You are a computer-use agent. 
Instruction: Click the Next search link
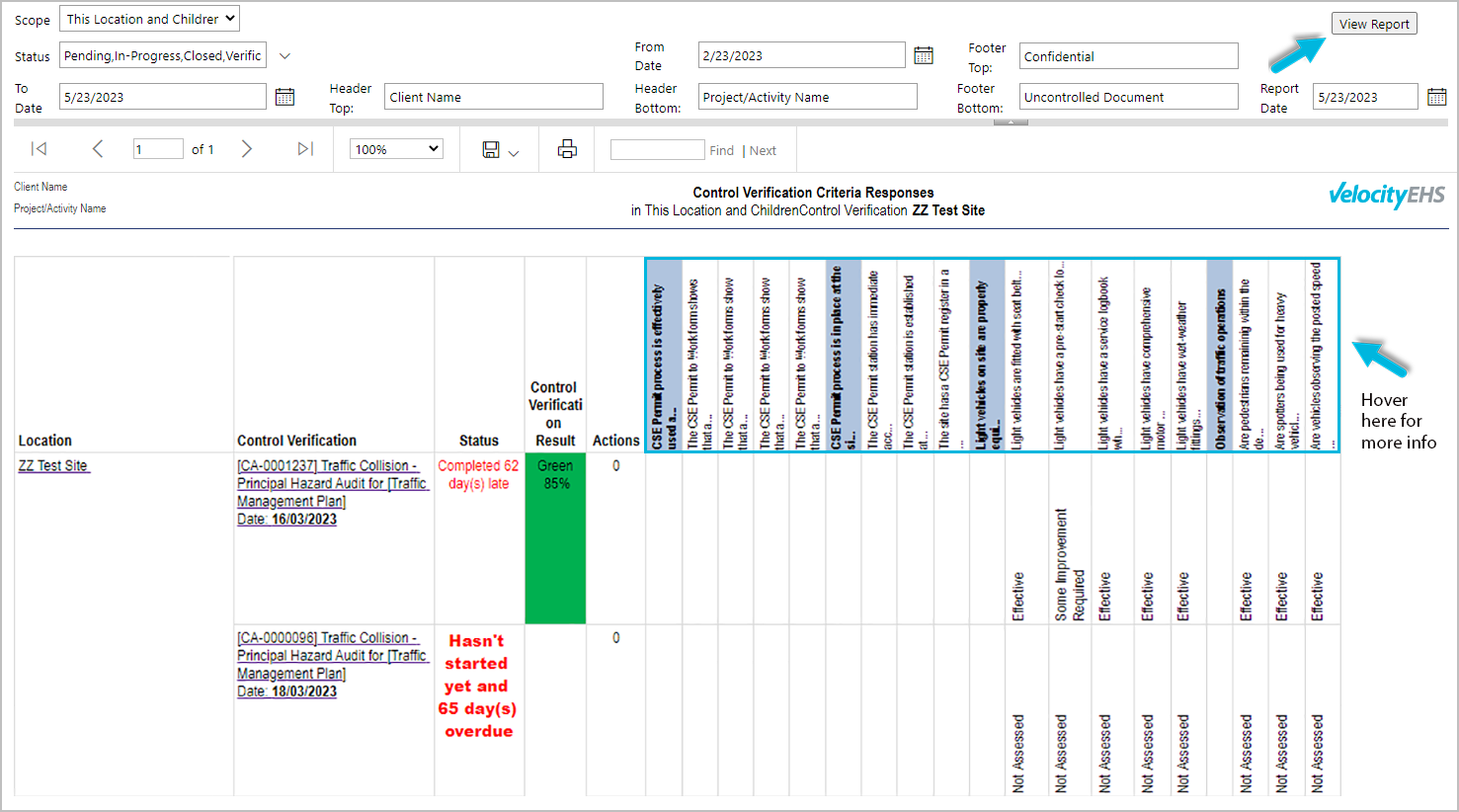763,150
